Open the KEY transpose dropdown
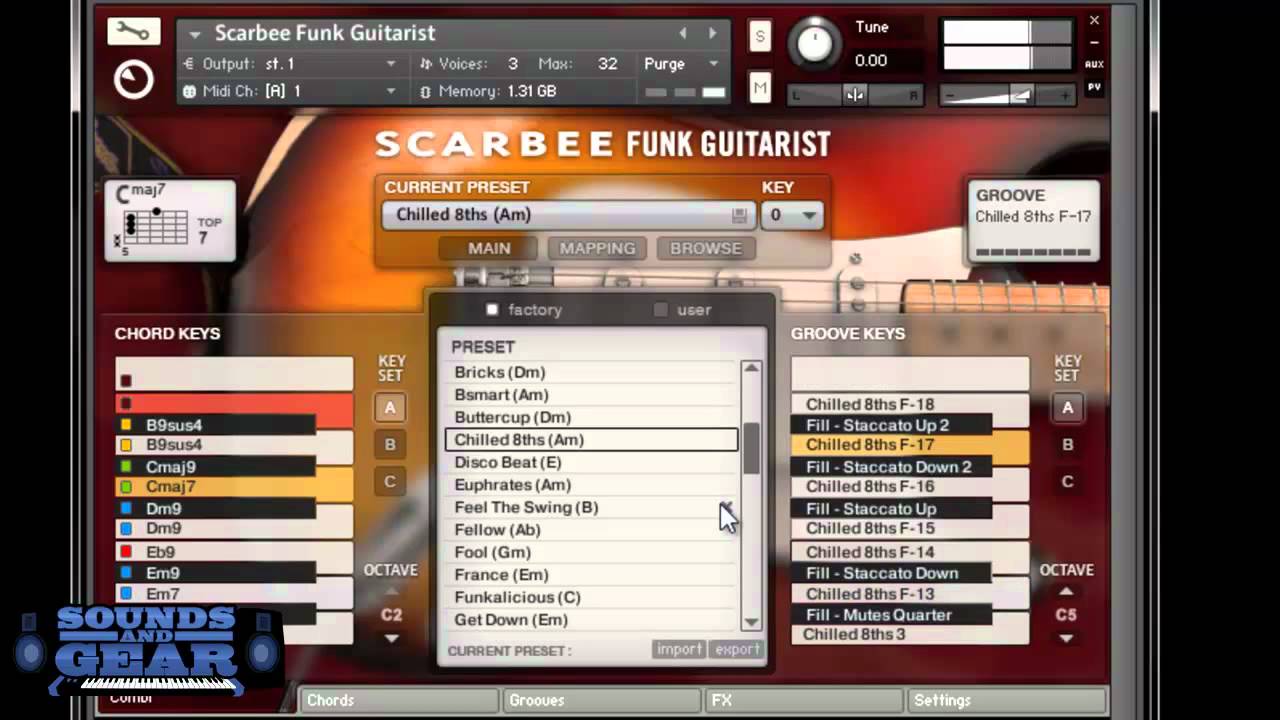Screen dimensions: 1280x720 [x=792, y=215]
